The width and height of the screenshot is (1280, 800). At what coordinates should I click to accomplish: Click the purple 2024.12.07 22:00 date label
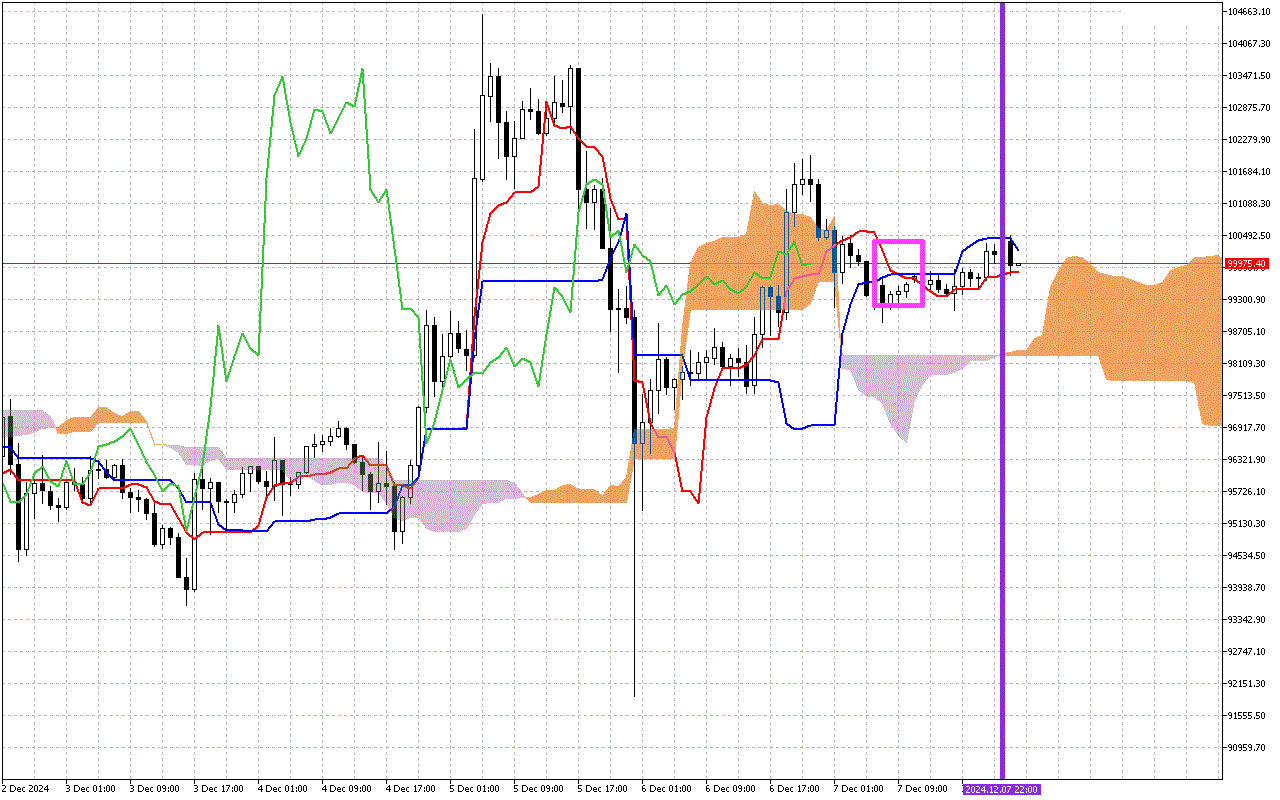click(1002, 789)
